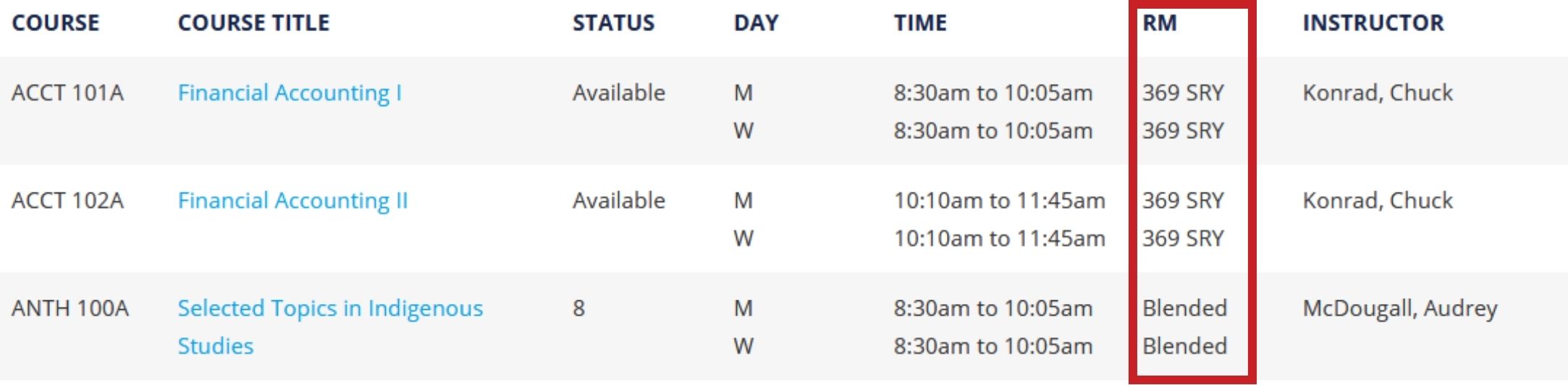Click Konrad, Chuck in the ACCT 102A row
Screen dimensions: 1568x385
(1377, 200)
